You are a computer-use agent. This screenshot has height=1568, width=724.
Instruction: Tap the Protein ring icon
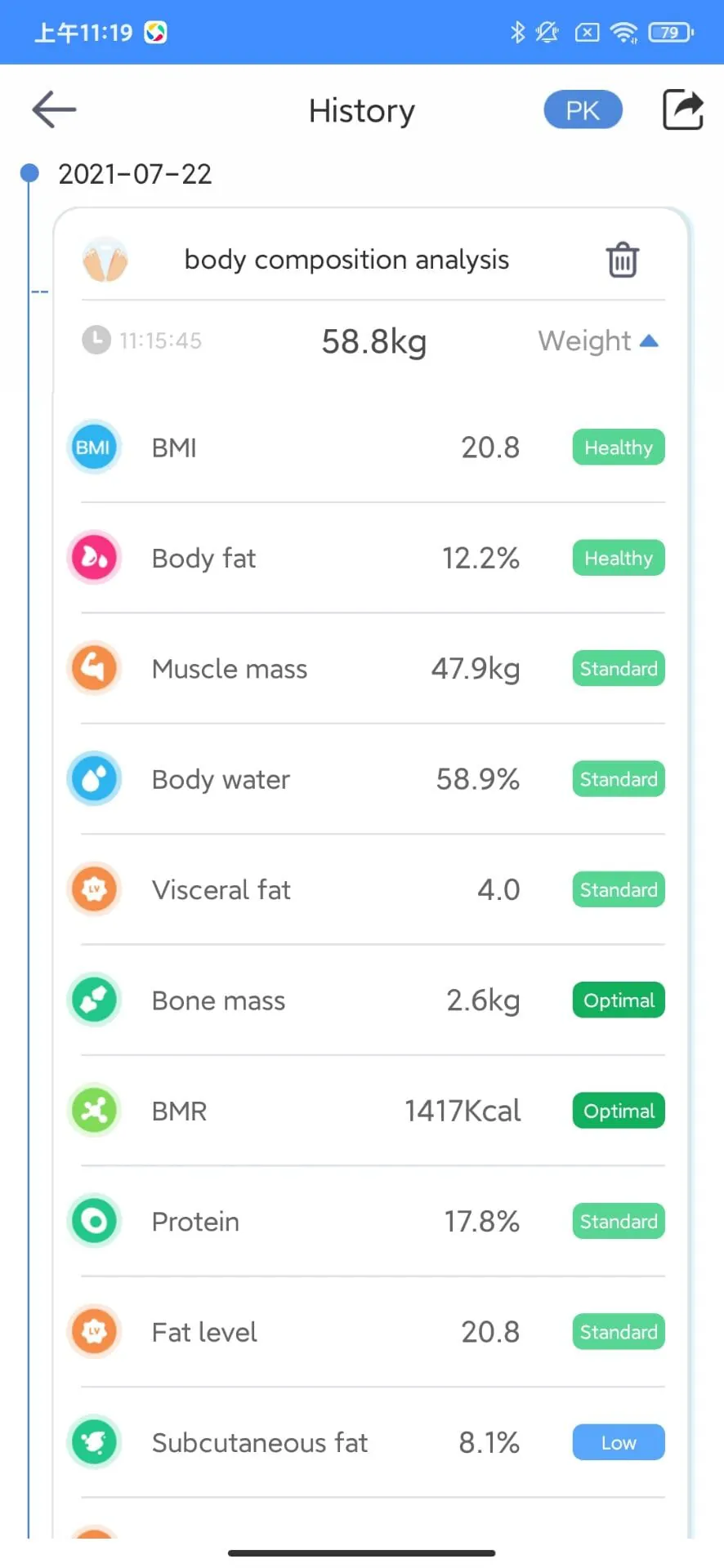pyautogui.click(x=94, y=1222)
